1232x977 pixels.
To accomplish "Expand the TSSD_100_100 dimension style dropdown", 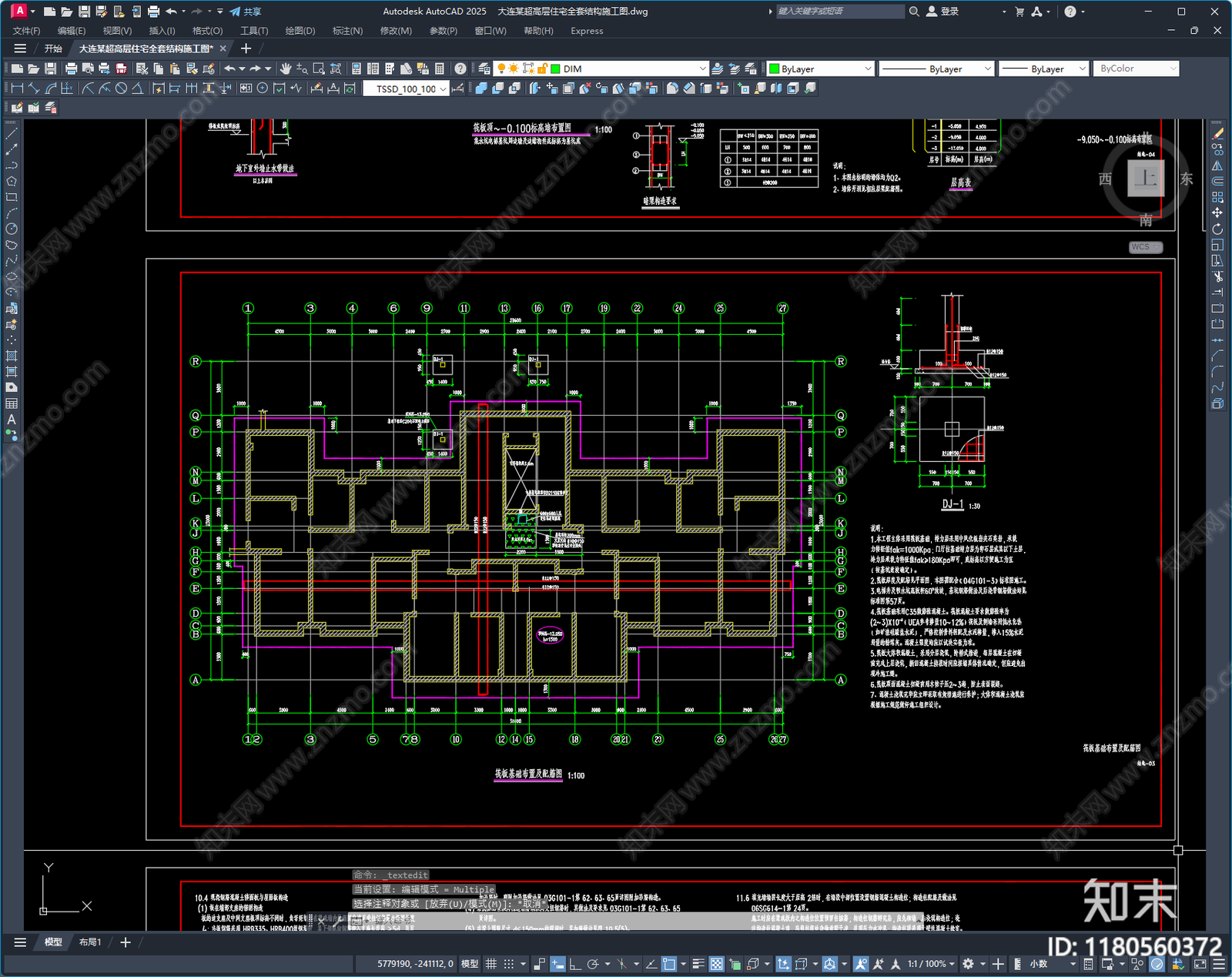I will pos(444,89).
